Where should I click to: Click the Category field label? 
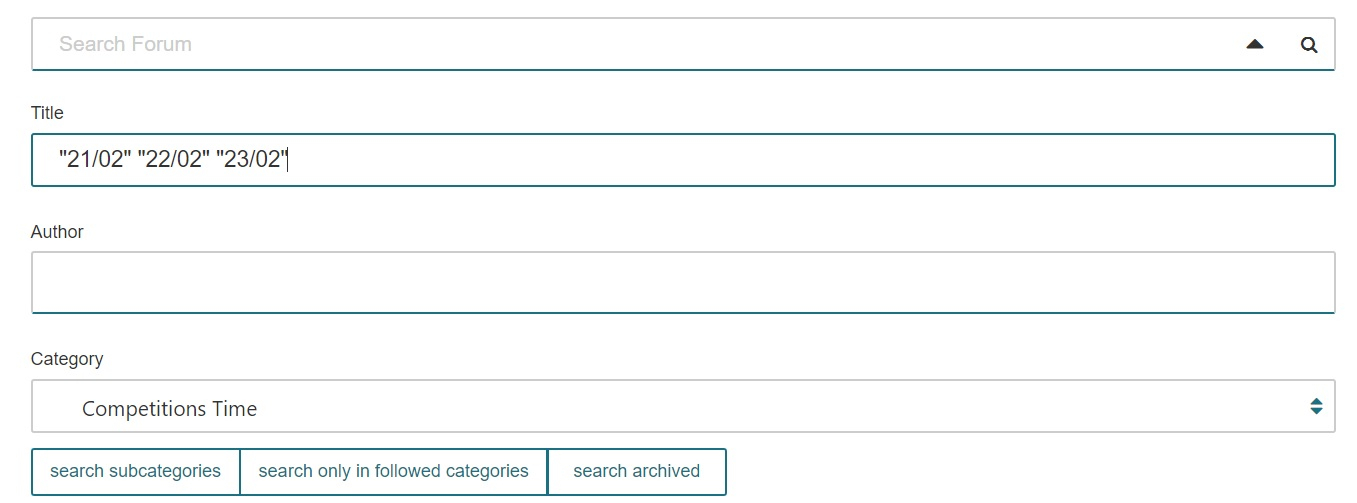coord(67,358)
